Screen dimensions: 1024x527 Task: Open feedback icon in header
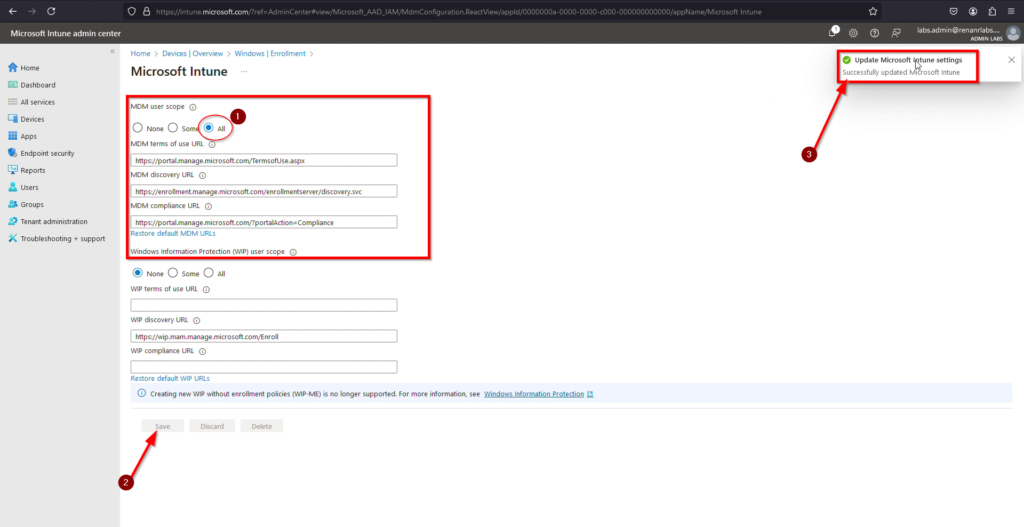[x=896, y=33]
